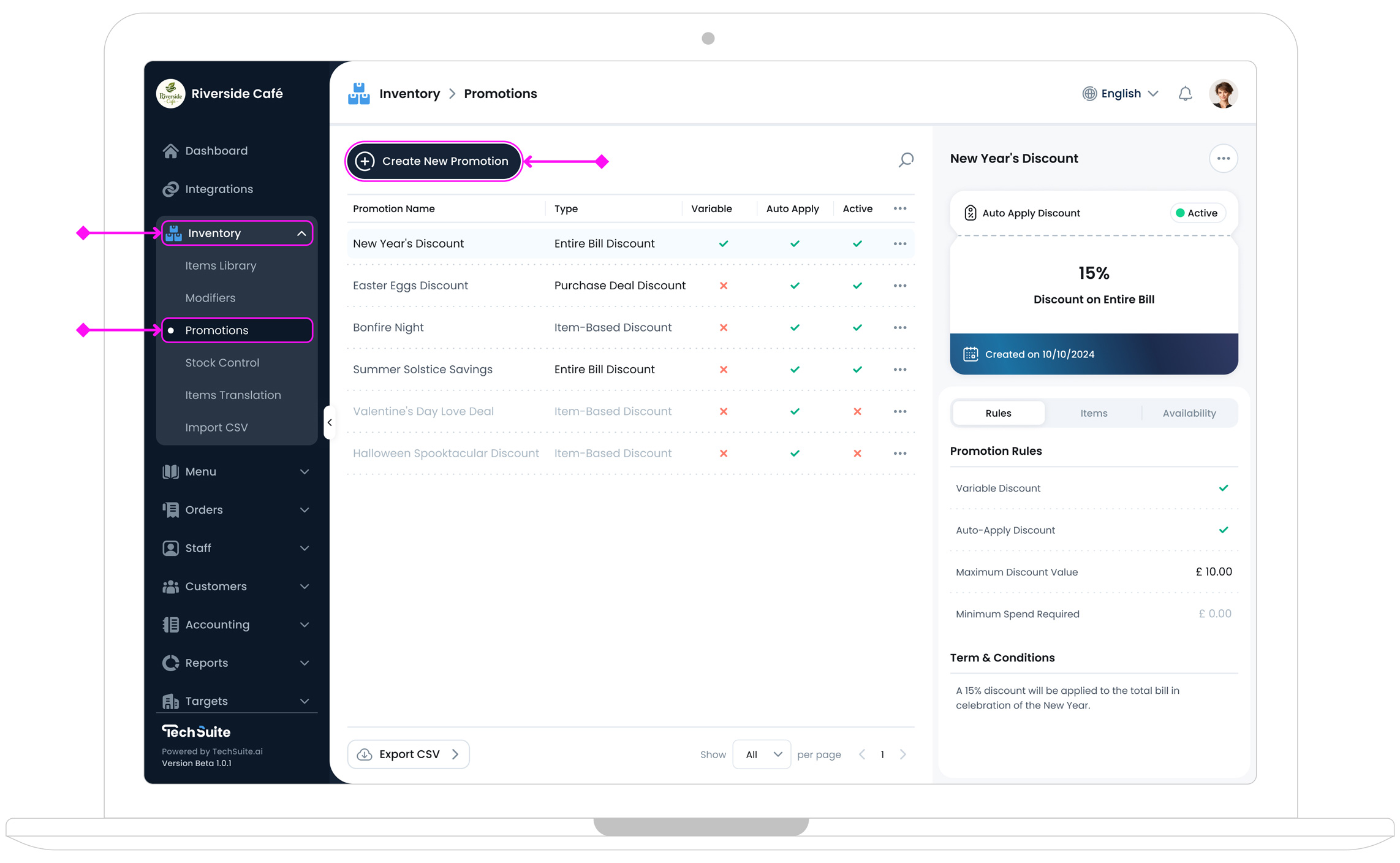Switch to the Items tab
Screen dimensions: 1400x863
[1093, 412]
